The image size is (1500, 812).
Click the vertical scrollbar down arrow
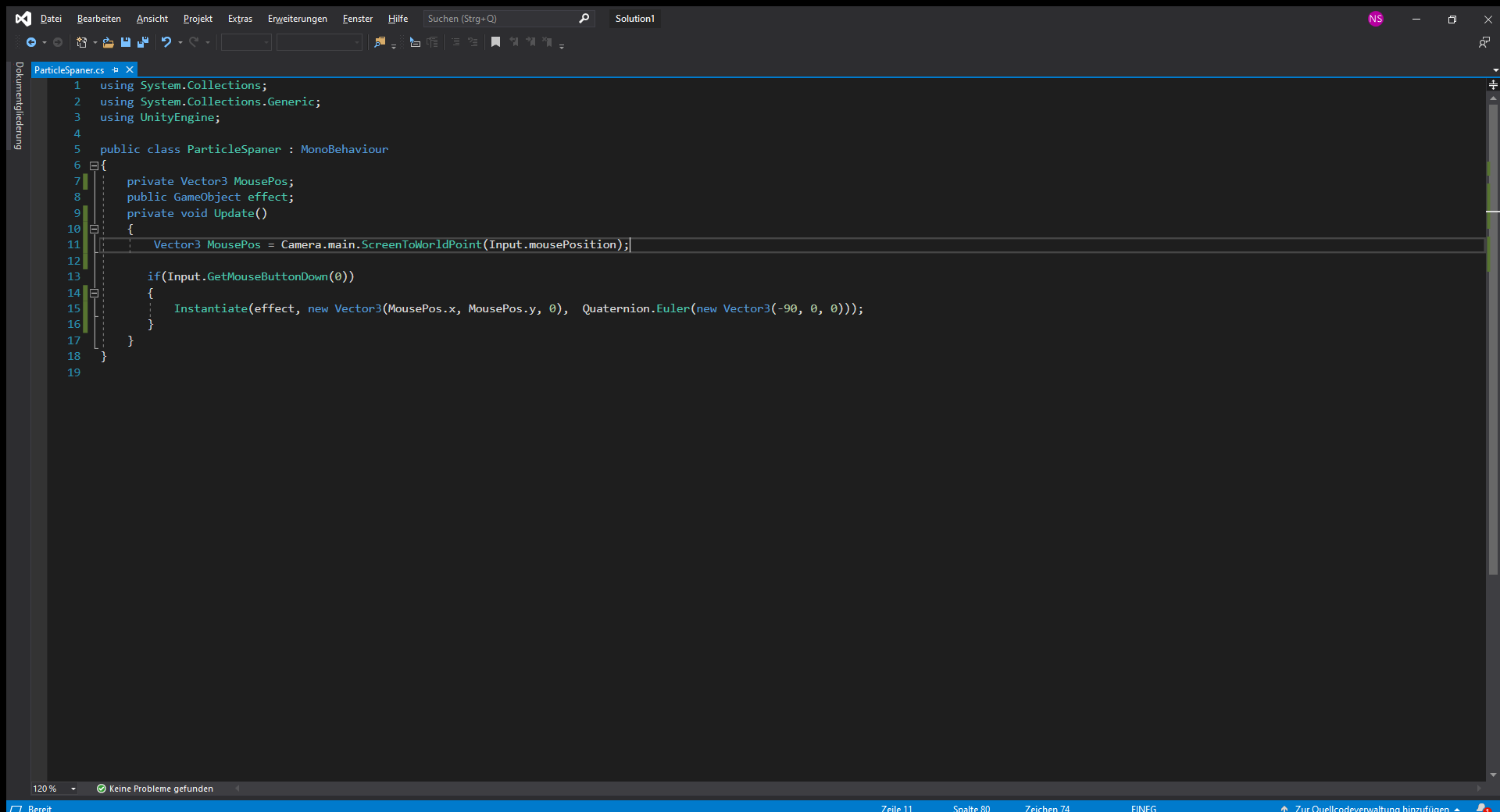coord(1493,775)
